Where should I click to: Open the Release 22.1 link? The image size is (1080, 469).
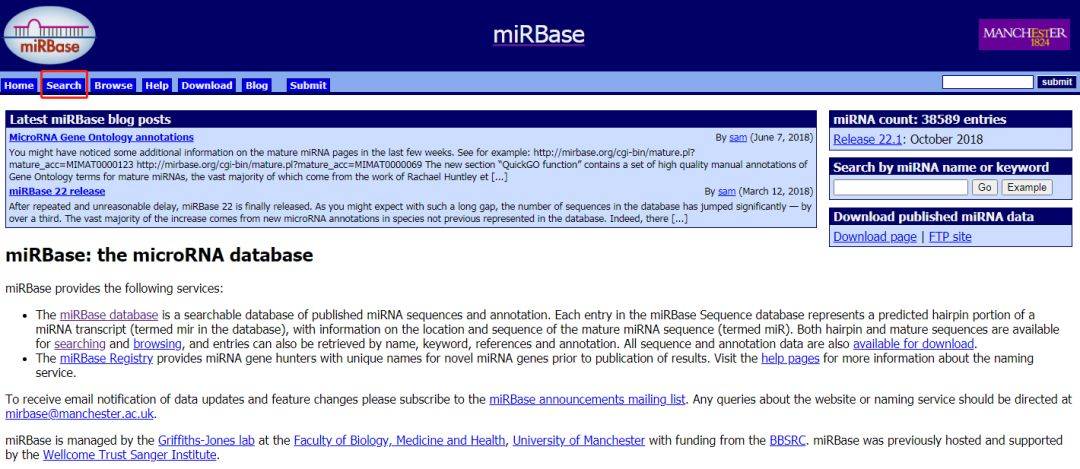(x=867, y=139)
